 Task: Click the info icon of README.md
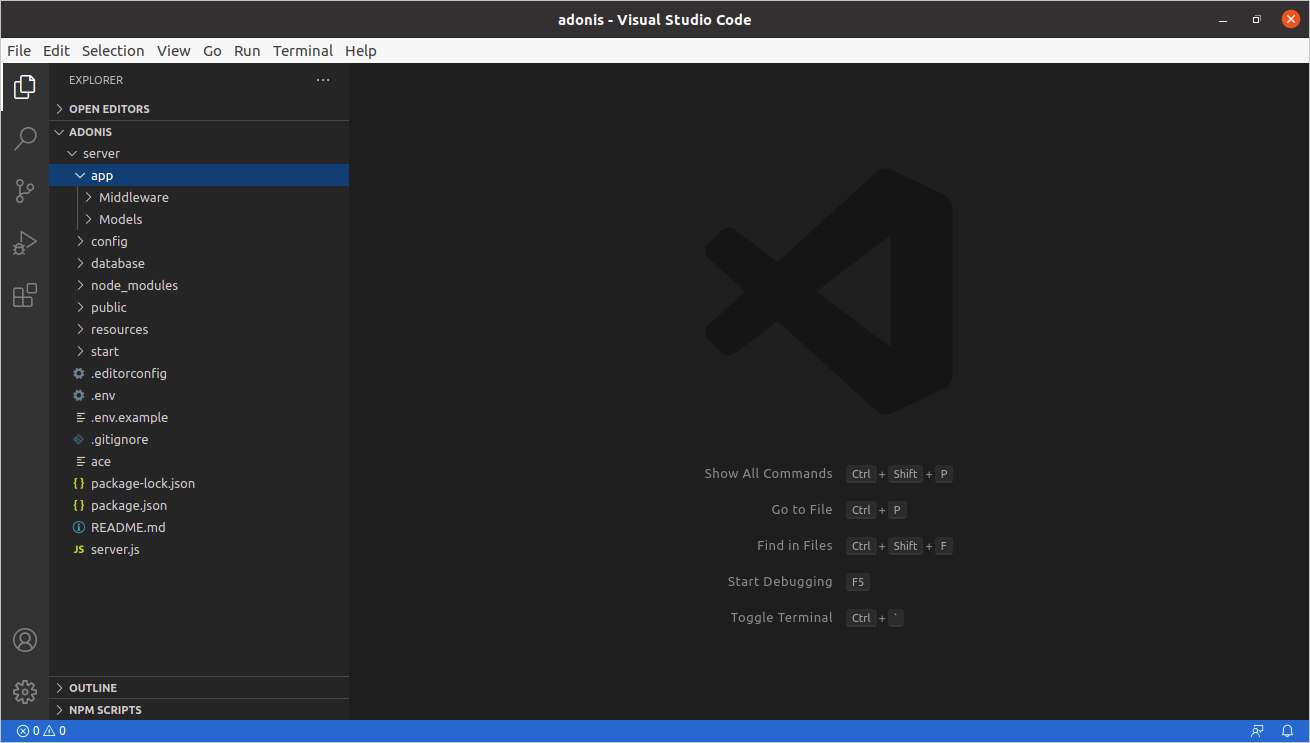pos(79,527)
